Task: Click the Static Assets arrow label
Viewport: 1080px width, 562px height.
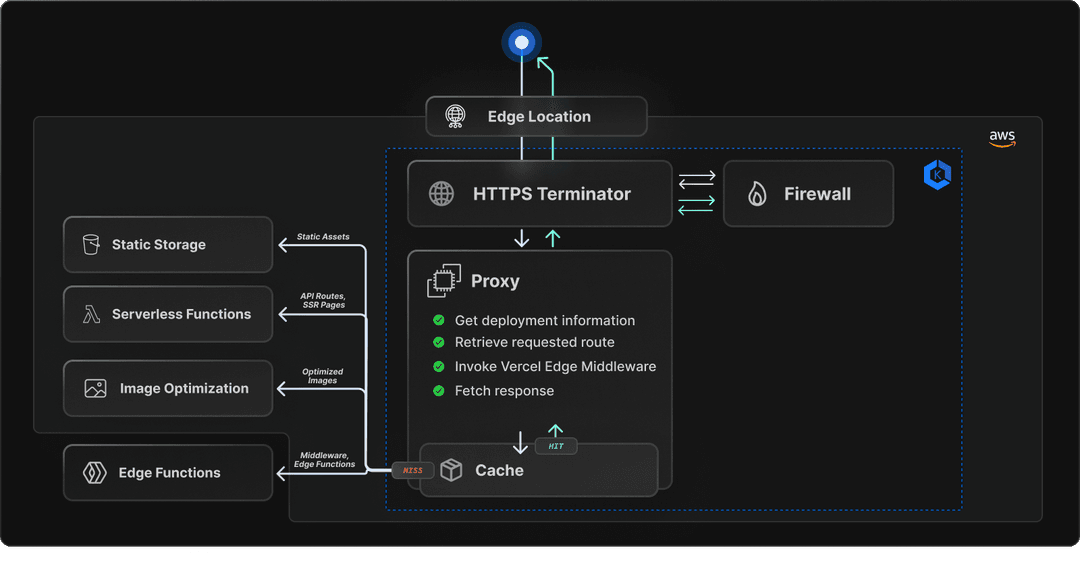Action: (323, 236)
